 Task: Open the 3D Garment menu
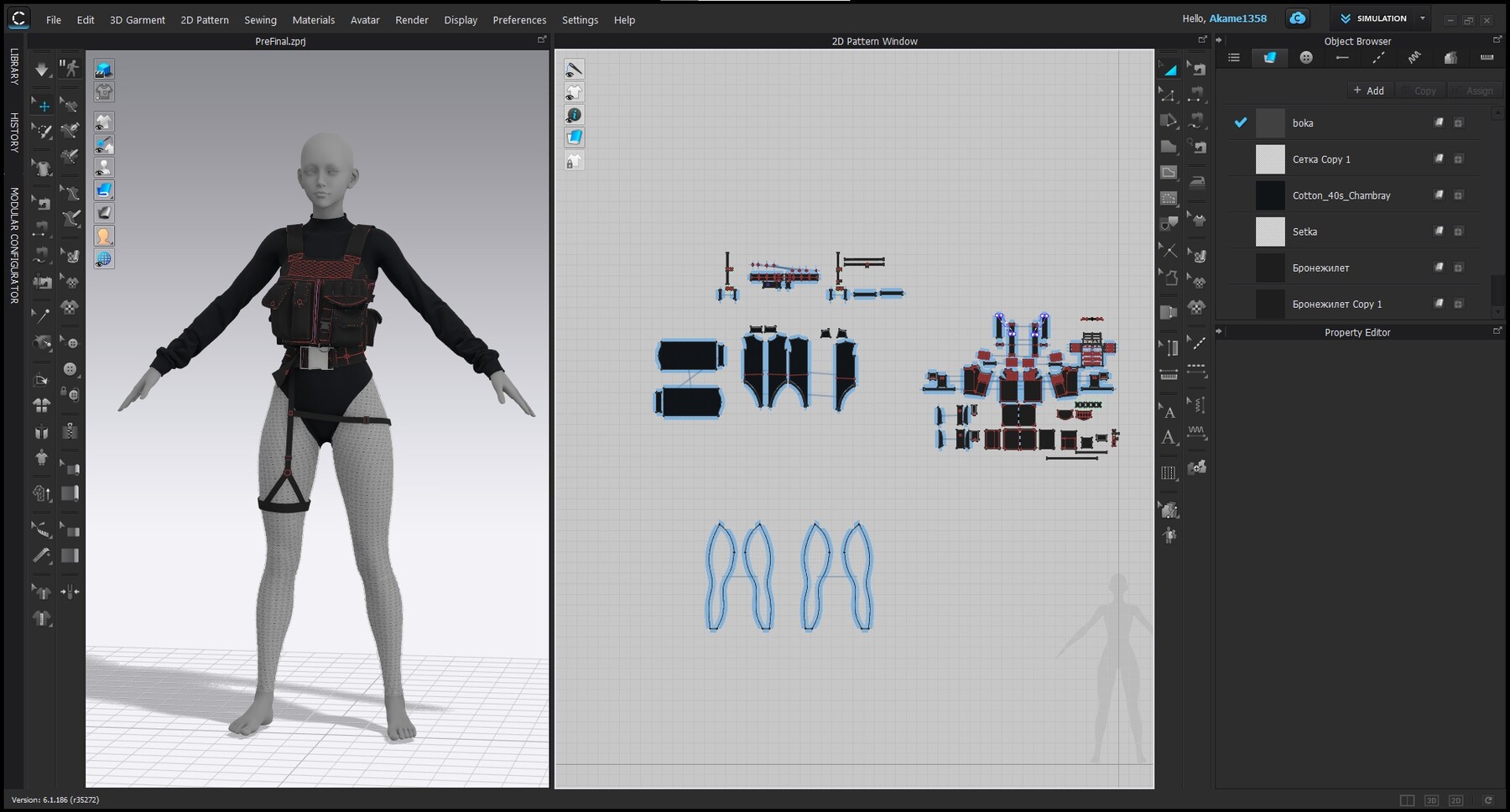coord(138,19)
